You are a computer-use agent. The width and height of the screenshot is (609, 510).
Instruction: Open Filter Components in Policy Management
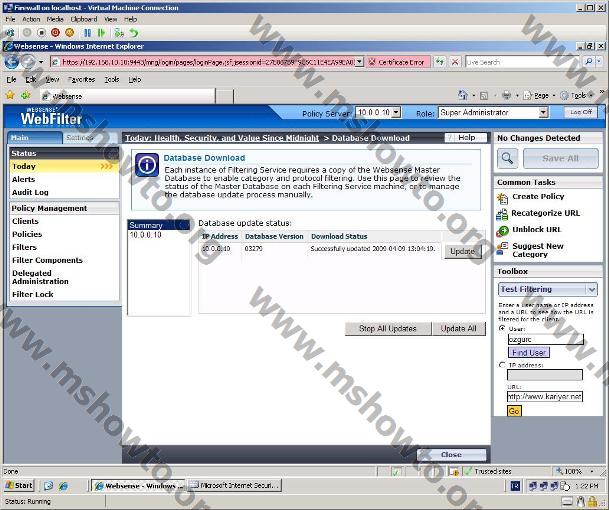coord(47,260)
